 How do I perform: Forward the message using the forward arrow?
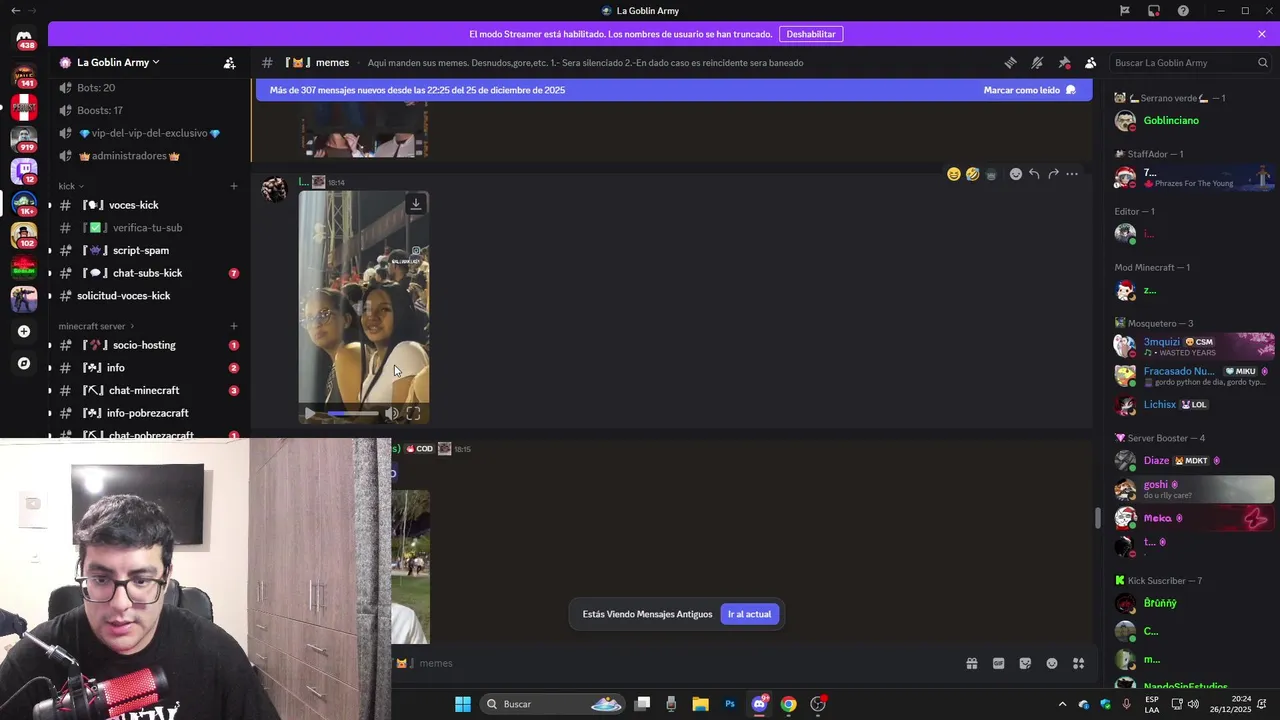tap(1053, 174)
